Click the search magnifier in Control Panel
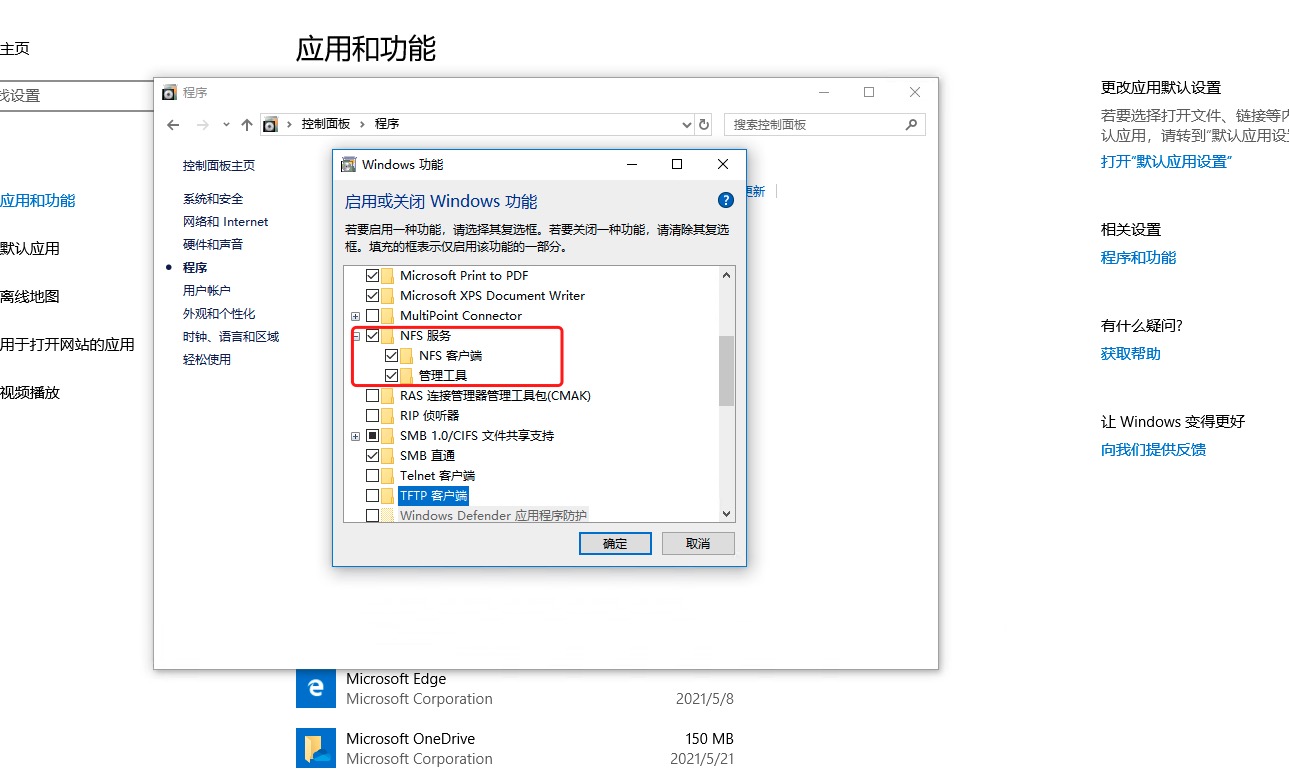 tap(911, 125)
